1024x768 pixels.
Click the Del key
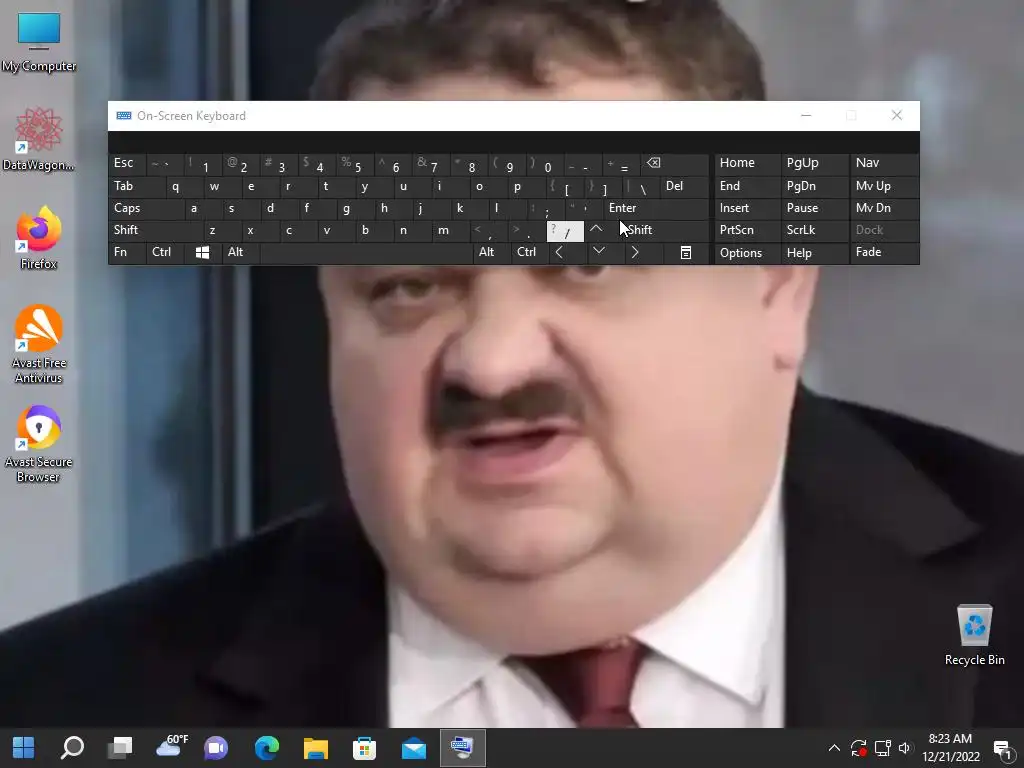(684, 186)
